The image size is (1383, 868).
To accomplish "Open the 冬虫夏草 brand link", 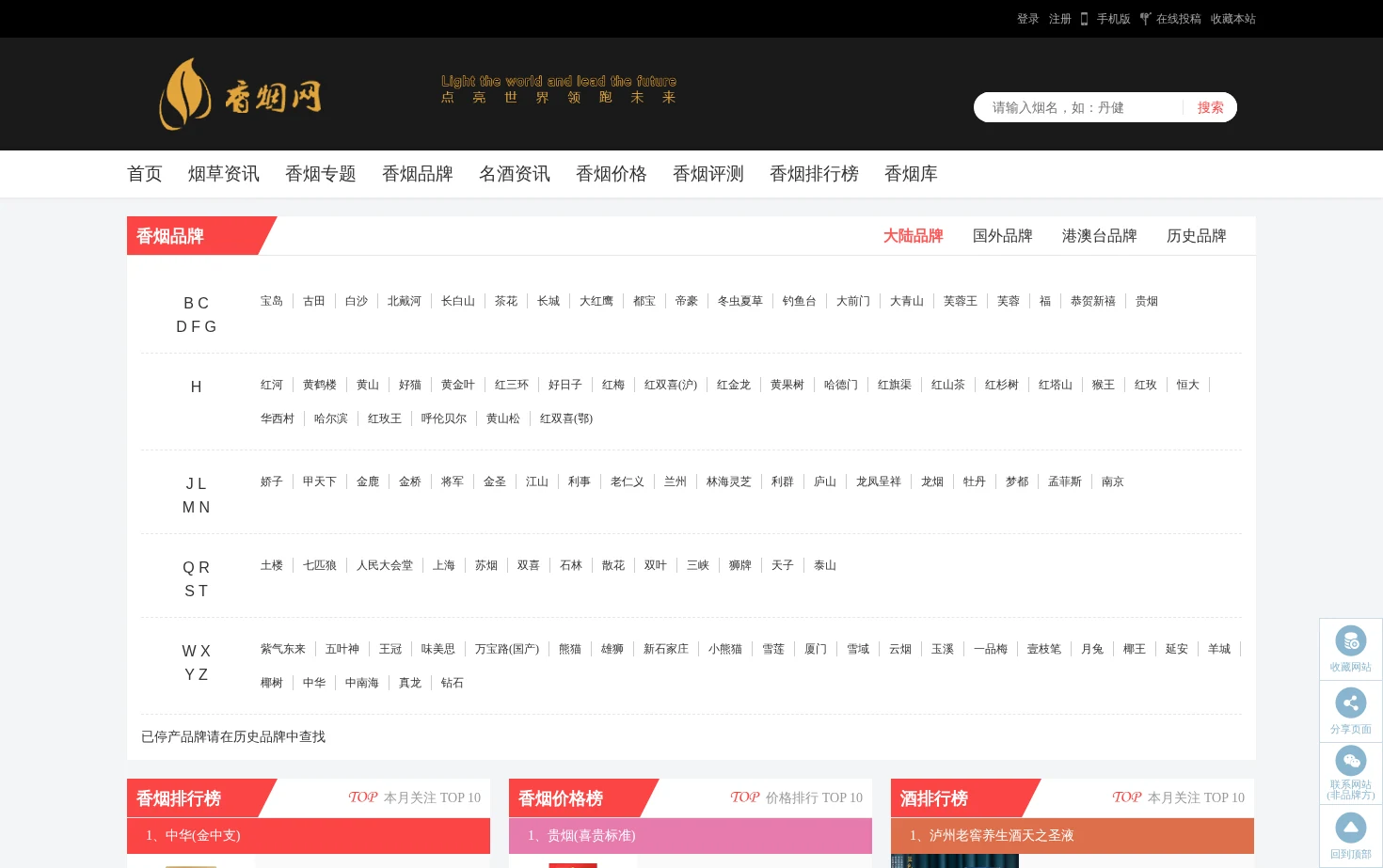I will pos(740,301).
